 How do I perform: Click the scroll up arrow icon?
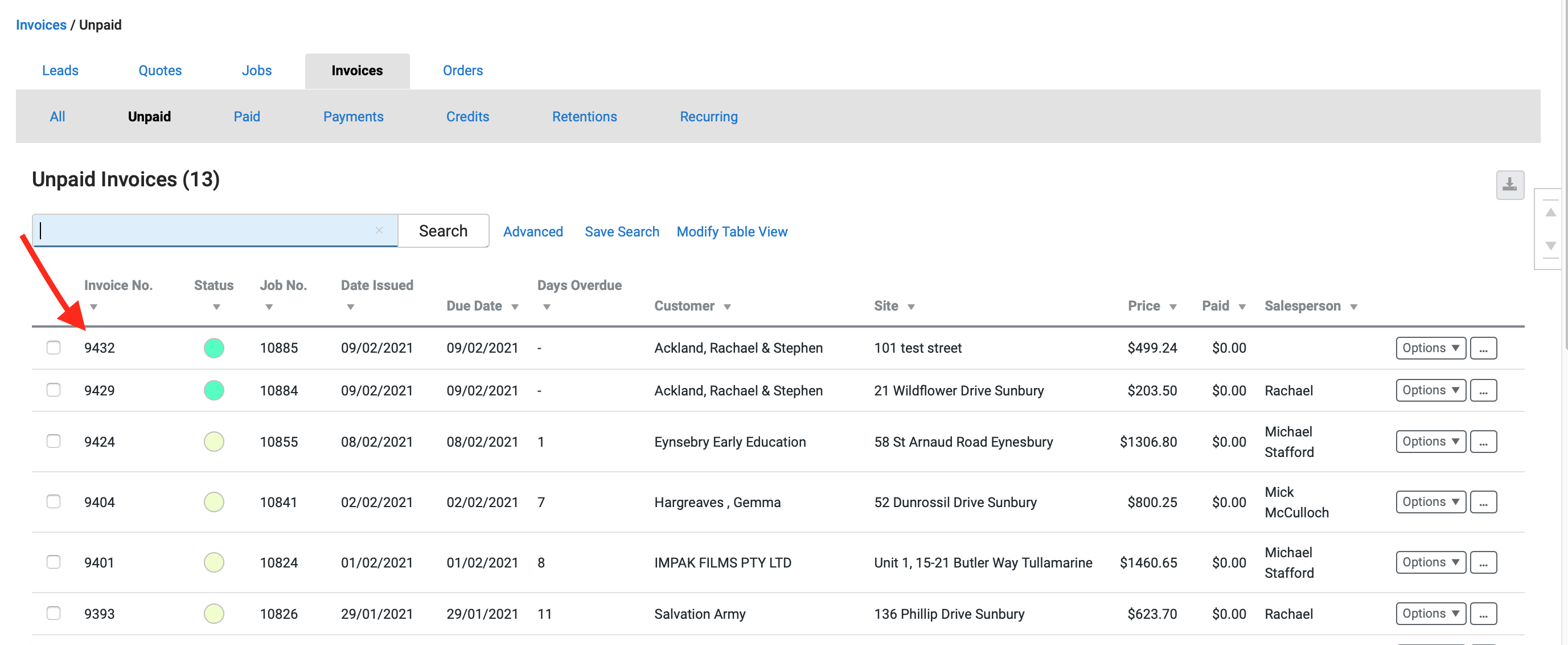coord(1550,213)
